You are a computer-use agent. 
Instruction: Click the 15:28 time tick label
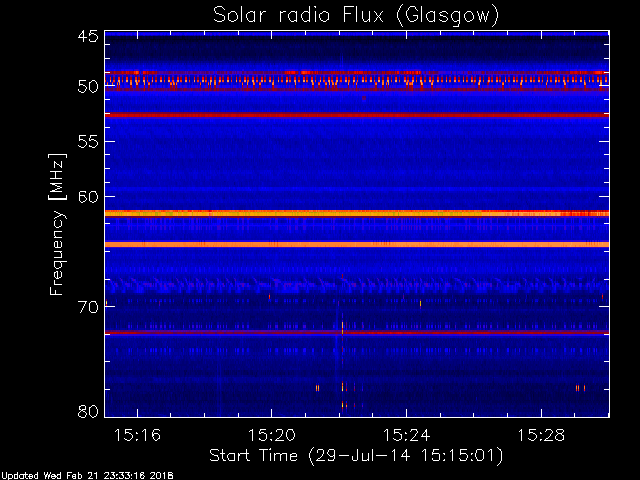541,435
